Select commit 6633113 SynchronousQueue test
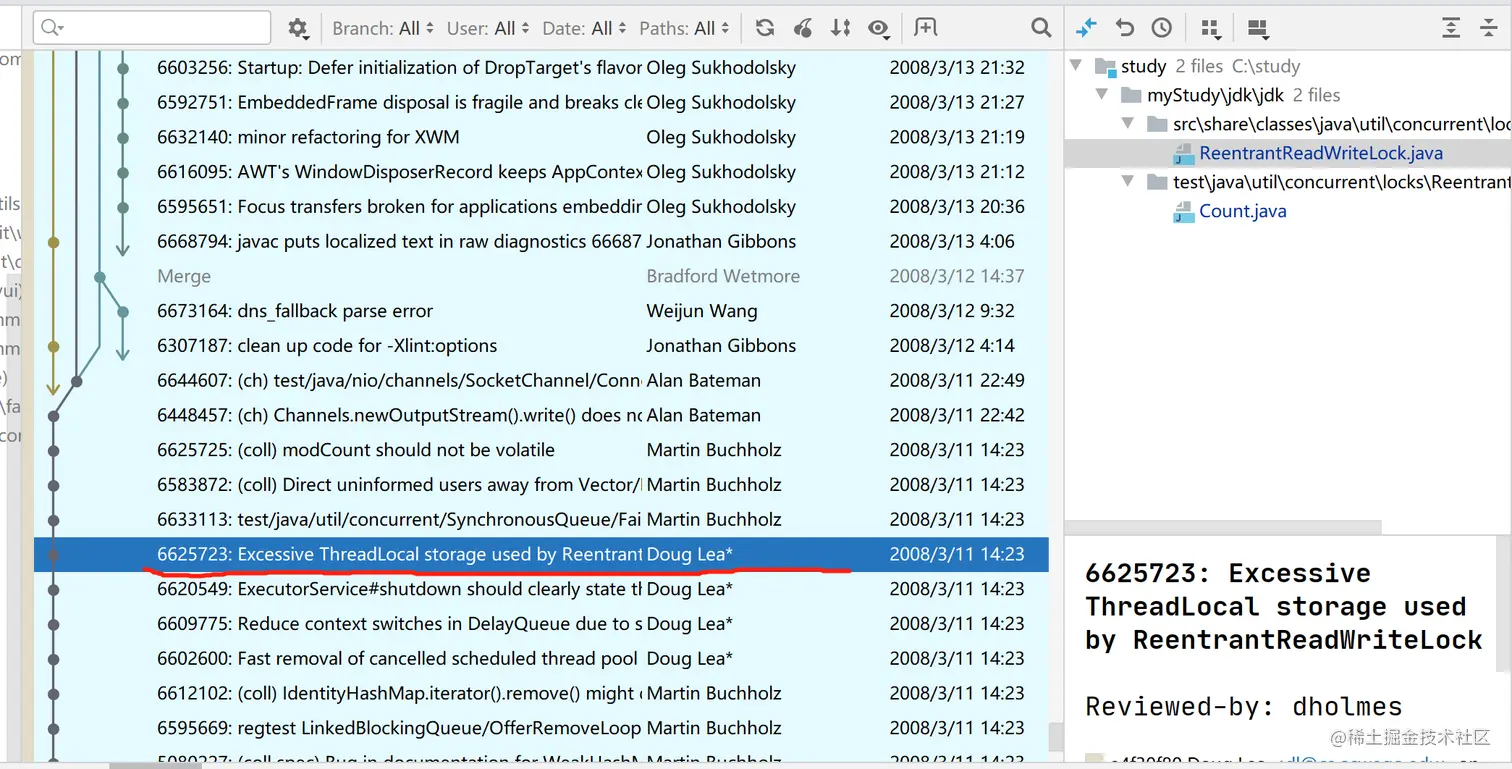1512x769 pixels. pyautogui.click(x=541, y=519)
